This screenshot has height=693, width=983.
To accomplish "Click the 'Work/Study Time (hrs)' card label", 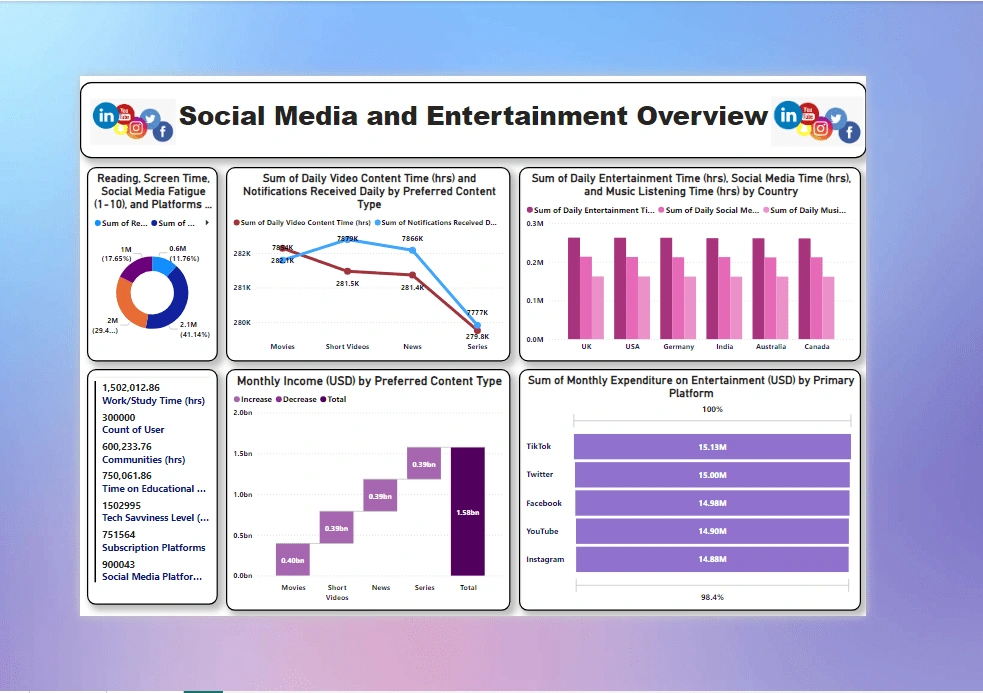I will pyautogui.click(x=154, y=401).
